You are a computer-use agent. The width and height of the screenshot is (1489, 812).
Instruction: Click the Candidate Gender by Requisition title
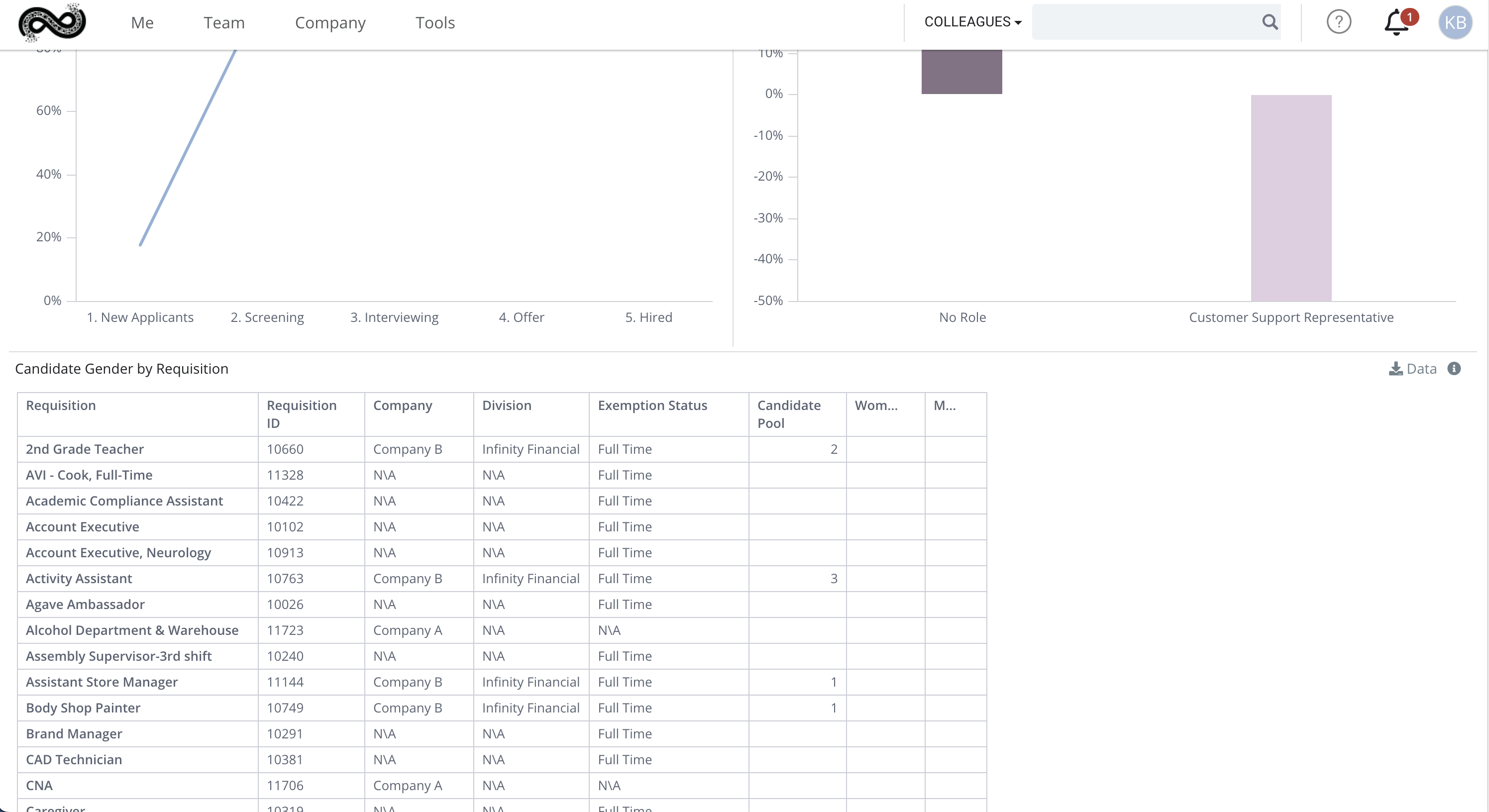tap(121, 369)
